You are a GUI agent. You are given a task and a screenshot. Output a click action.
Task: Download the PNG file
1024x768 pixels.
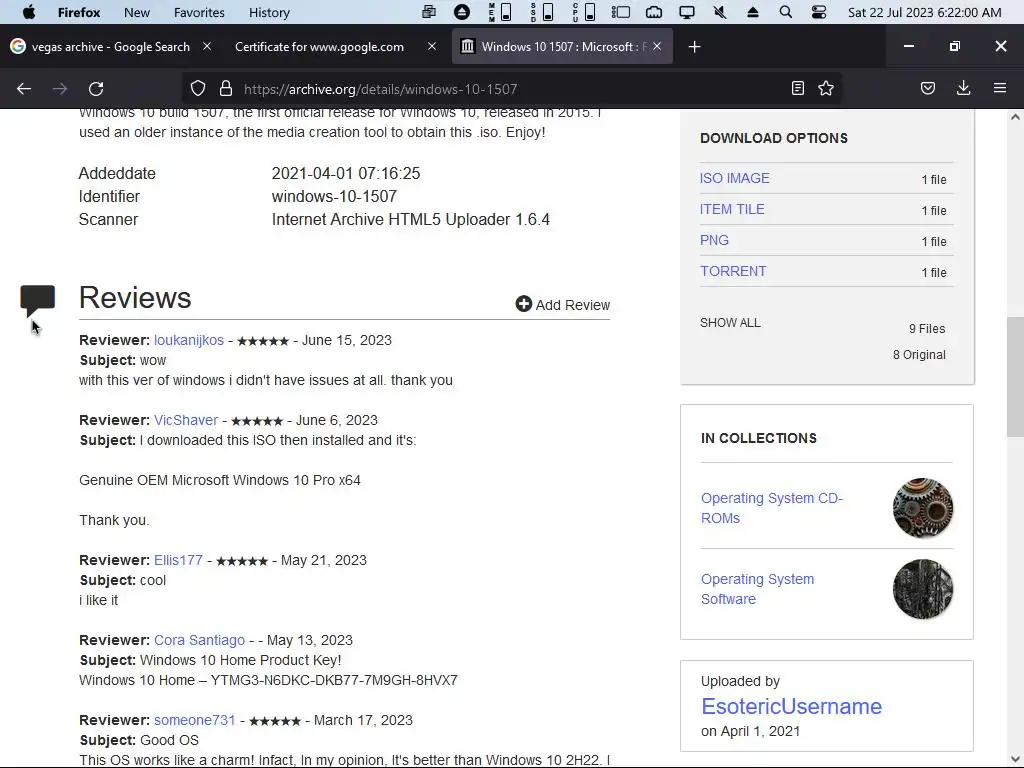point(714,240)
